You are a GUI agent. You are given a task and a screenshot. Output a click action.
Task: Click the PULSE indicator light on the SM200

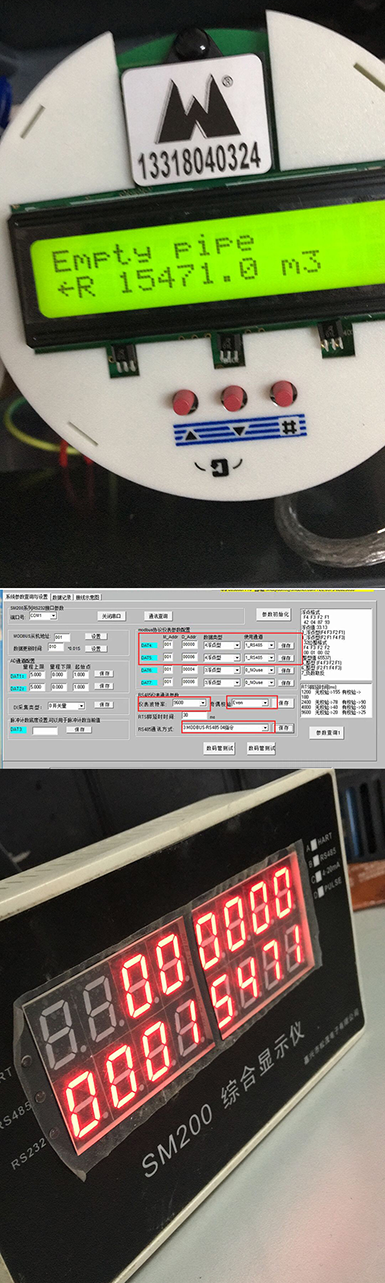coord(321,892)
